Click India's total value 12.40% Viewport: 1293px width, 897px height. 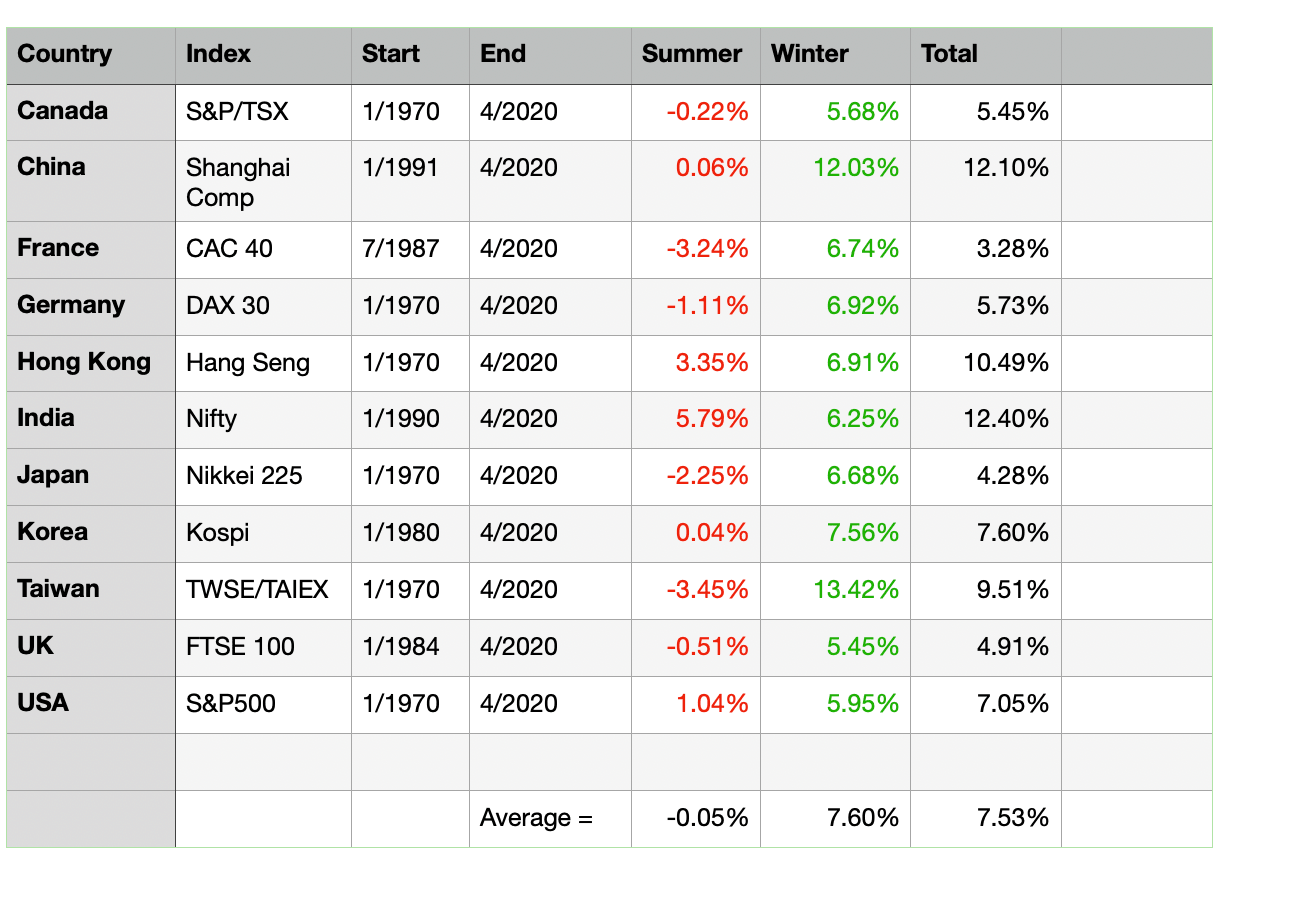tap(1006, 418)
